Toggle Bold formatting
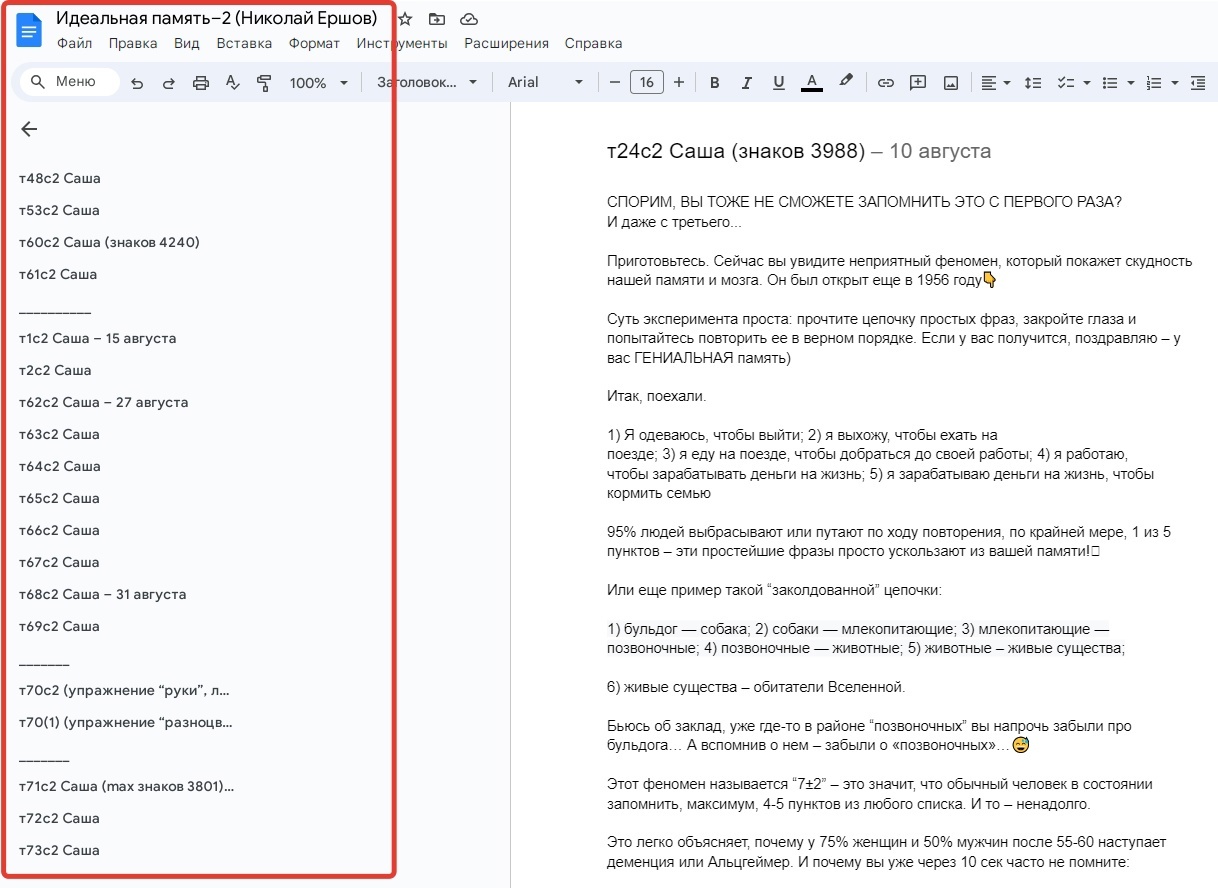The image size is (1218, 888). 715,83
